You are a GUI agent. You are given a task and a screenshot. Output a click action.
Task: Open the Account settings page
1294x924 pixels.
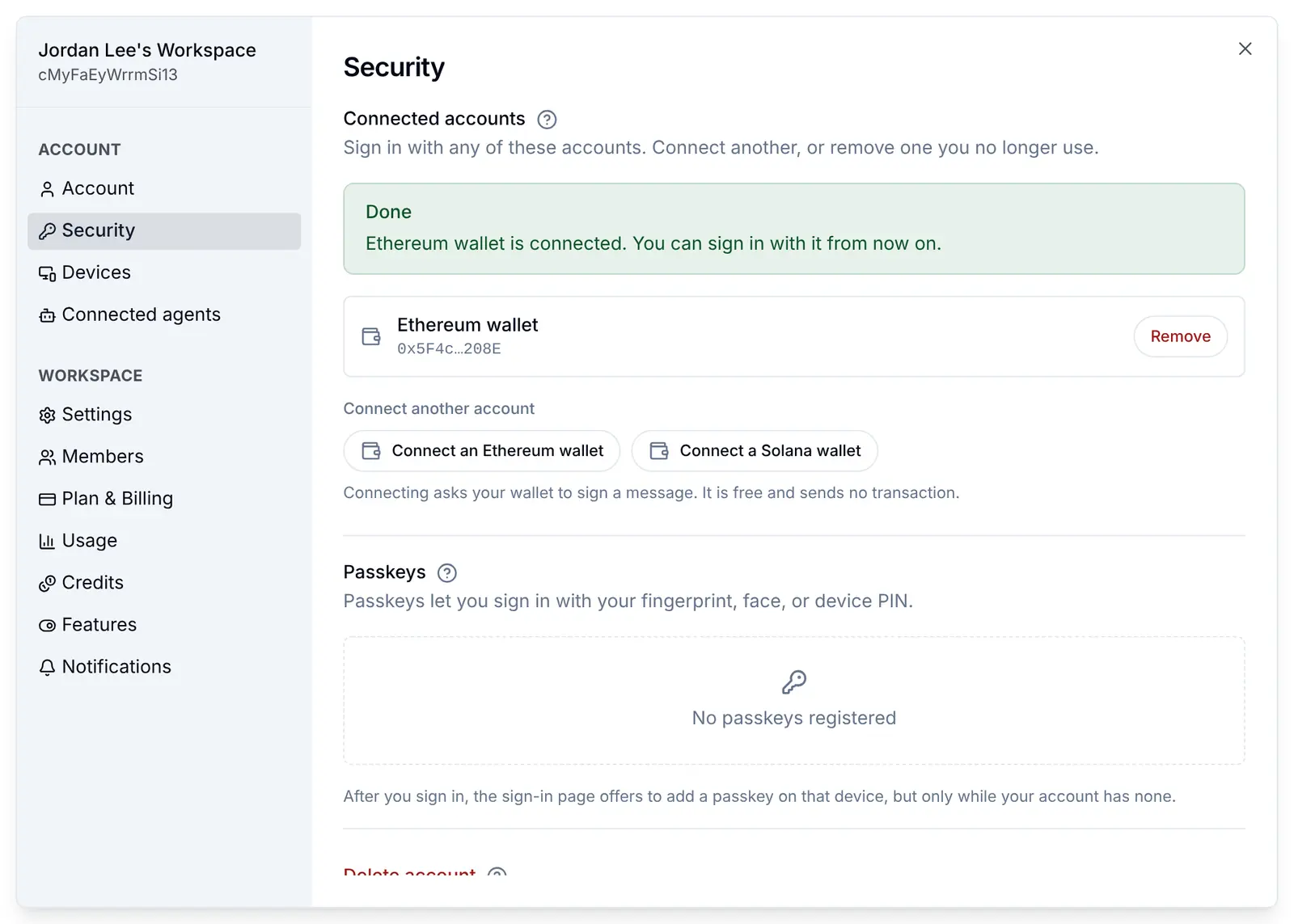(164, 188)
